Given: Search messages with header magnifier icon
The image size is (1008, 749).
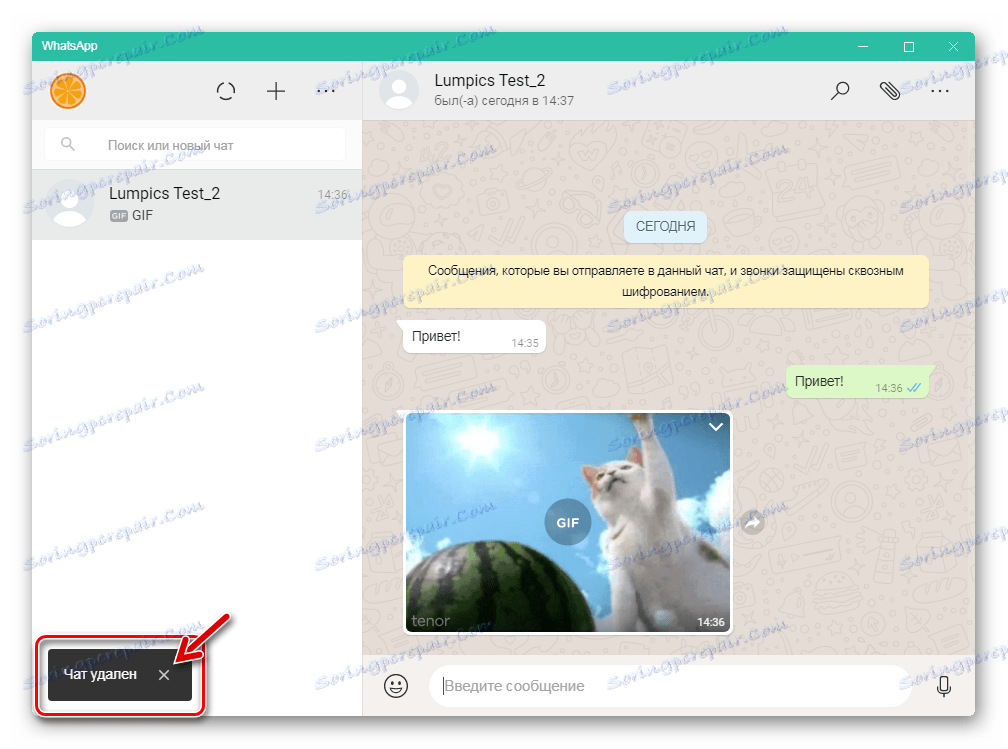Looking at the screenshot, I should click(840, 91).
